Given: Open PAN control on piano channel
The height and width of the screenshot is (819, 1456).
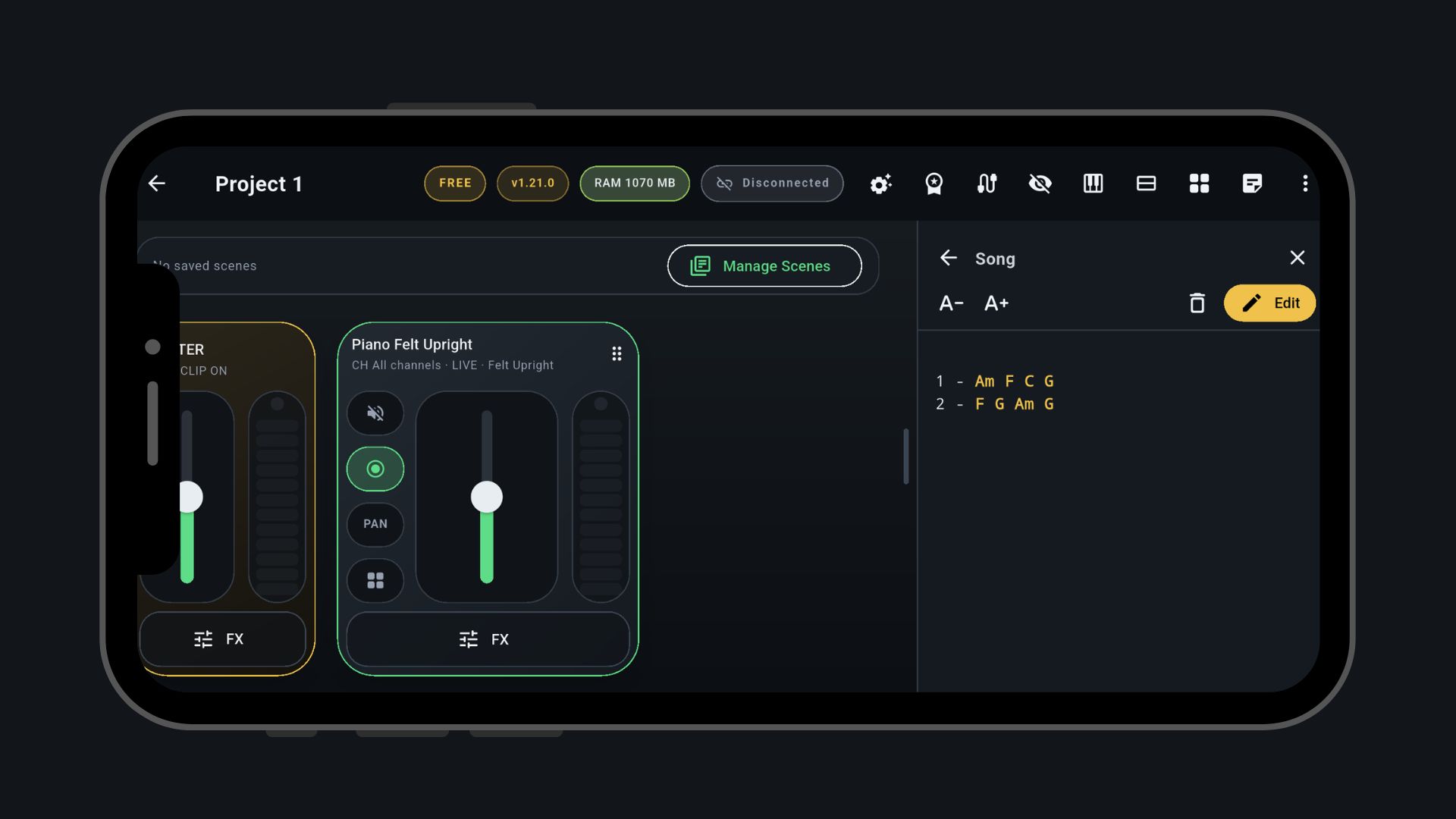Looking at the screenshot, I should tap(375, 524).
